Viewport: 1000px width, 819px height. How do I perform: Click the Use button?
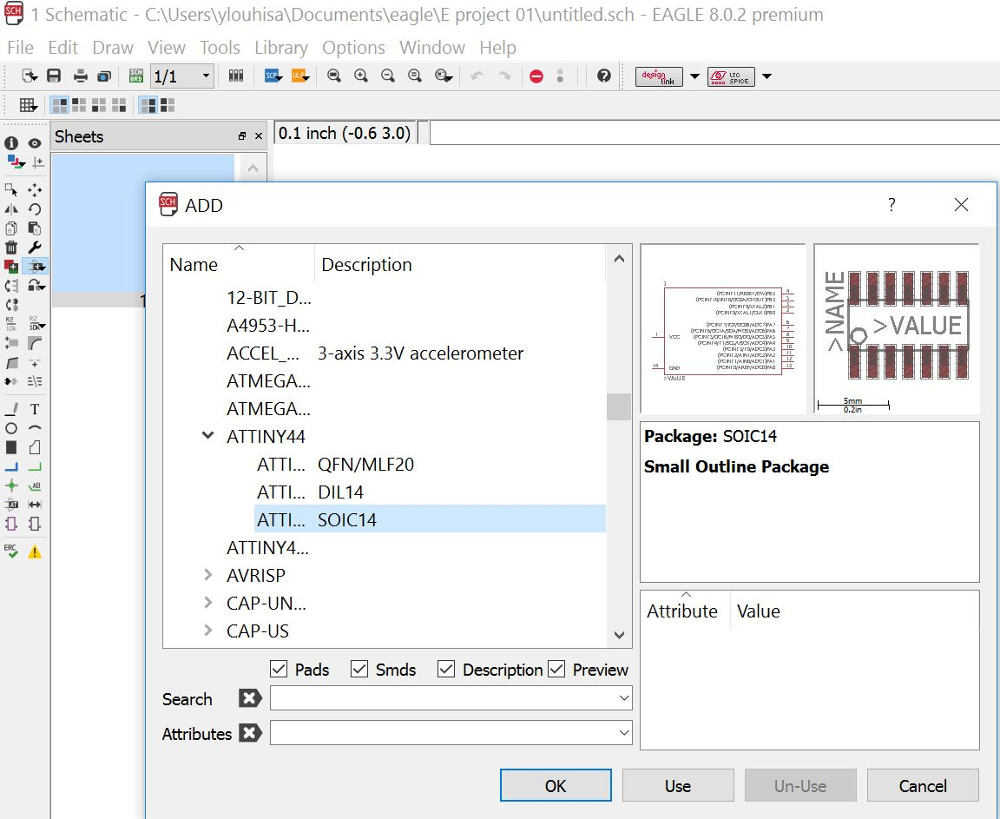pyautogui.click(x=678, y=785)
